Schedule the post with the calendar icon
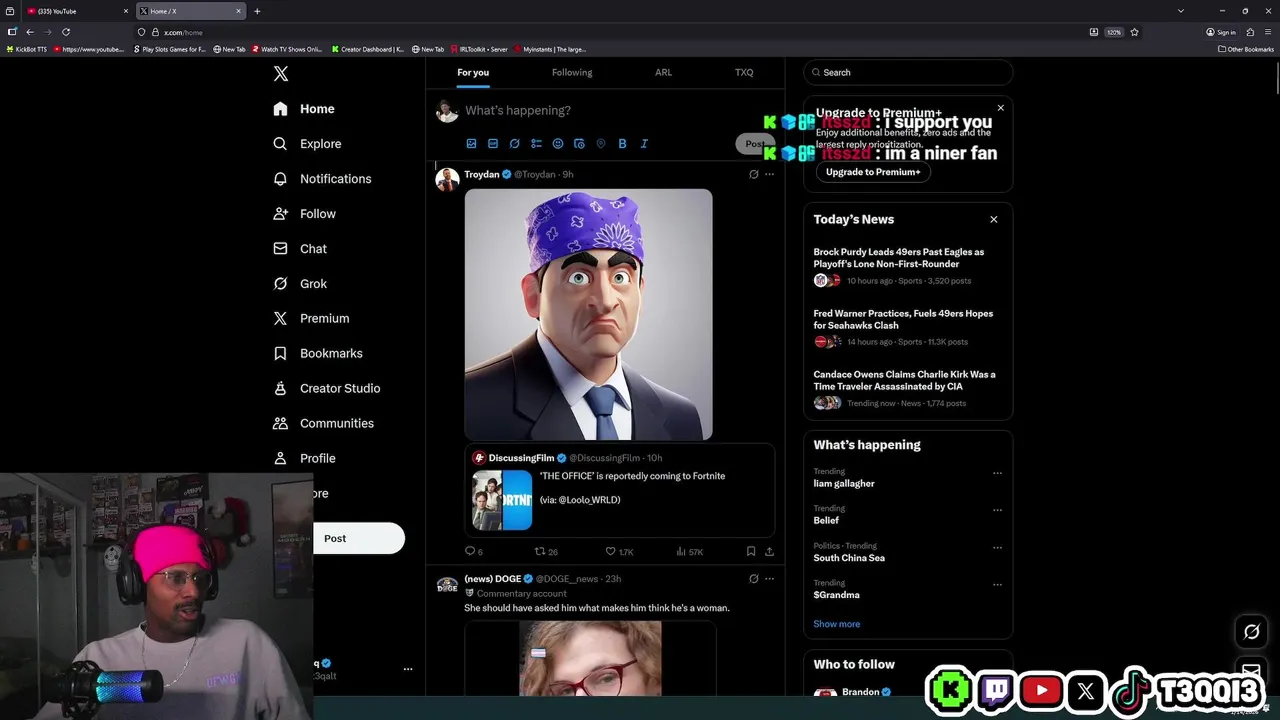The width and height of the screenshot is (1280, 720). pyautogui.click(x=579, y=144)
